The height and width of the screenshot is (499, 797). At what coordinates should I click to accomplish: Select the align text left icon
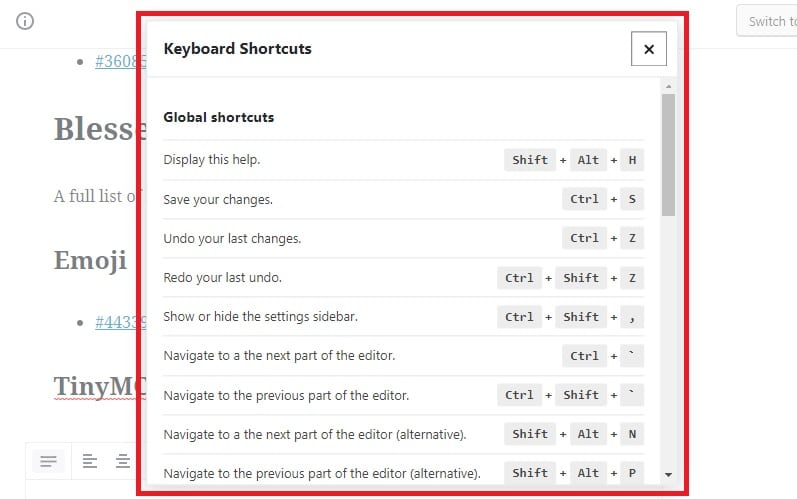(89, 461)
